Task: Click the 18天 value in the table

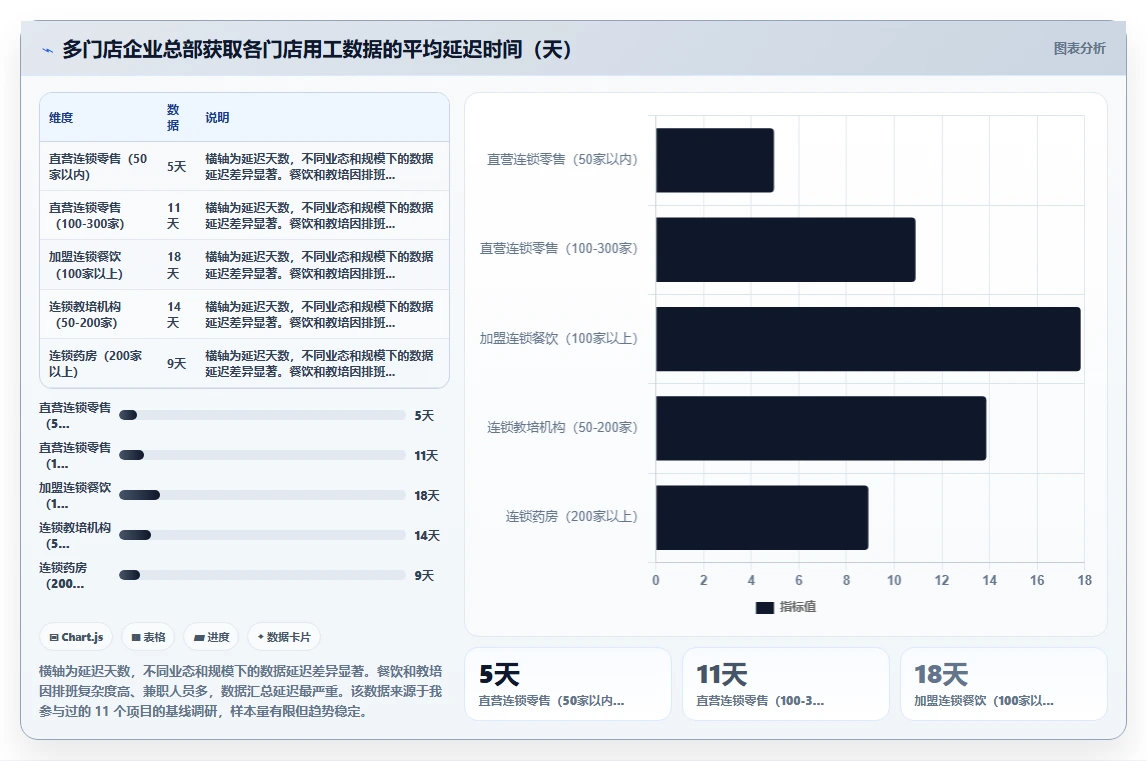Action: point(173,265)
